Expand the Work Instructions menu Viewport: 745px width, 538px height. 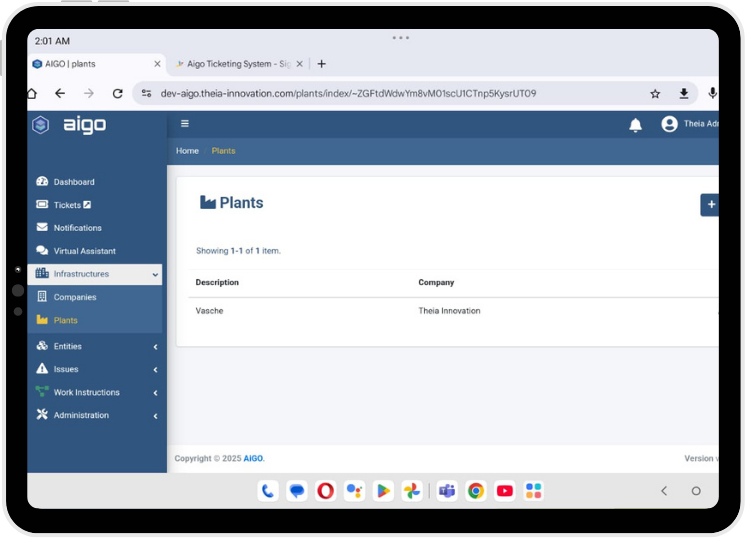pos(95,393)
